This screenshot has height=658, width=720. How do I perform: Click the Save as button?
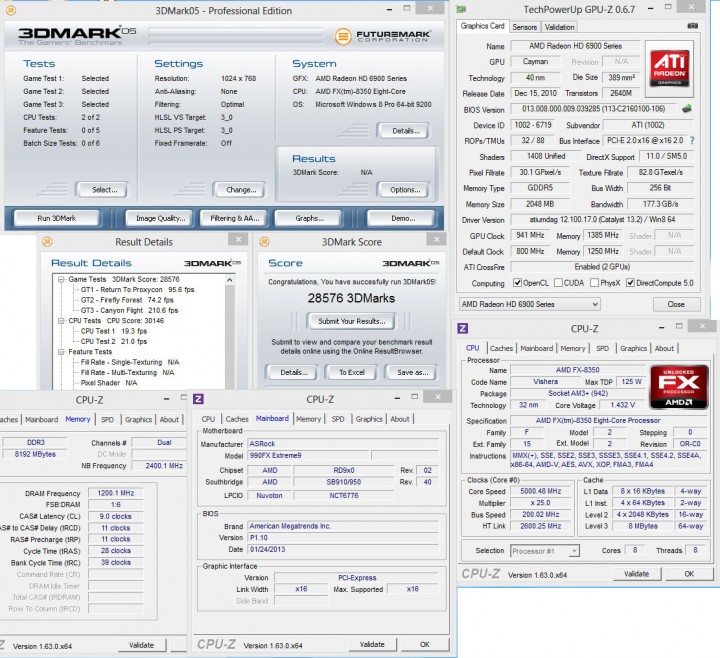tap(412, 372)
